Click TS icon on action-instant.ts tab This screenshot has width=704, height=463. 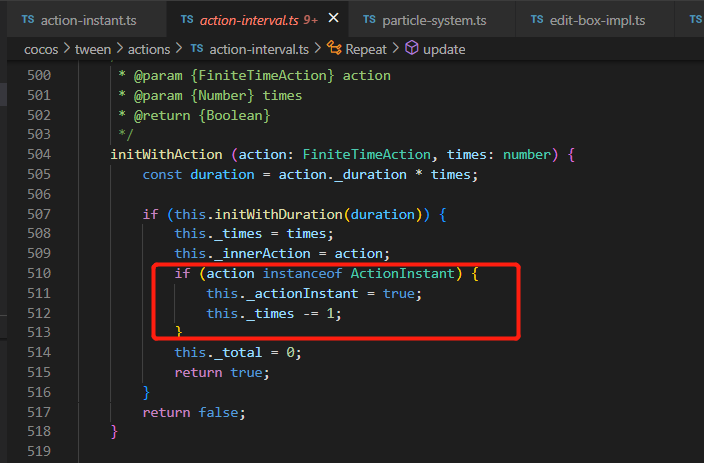point(27,20)
